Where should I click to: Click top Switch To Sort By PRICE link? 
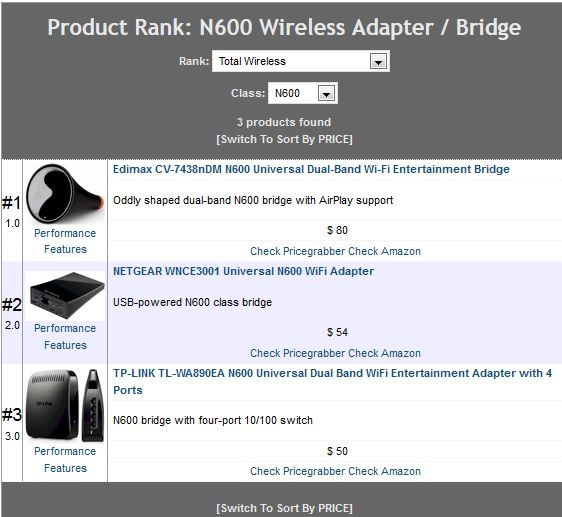[x=285, y=139]
